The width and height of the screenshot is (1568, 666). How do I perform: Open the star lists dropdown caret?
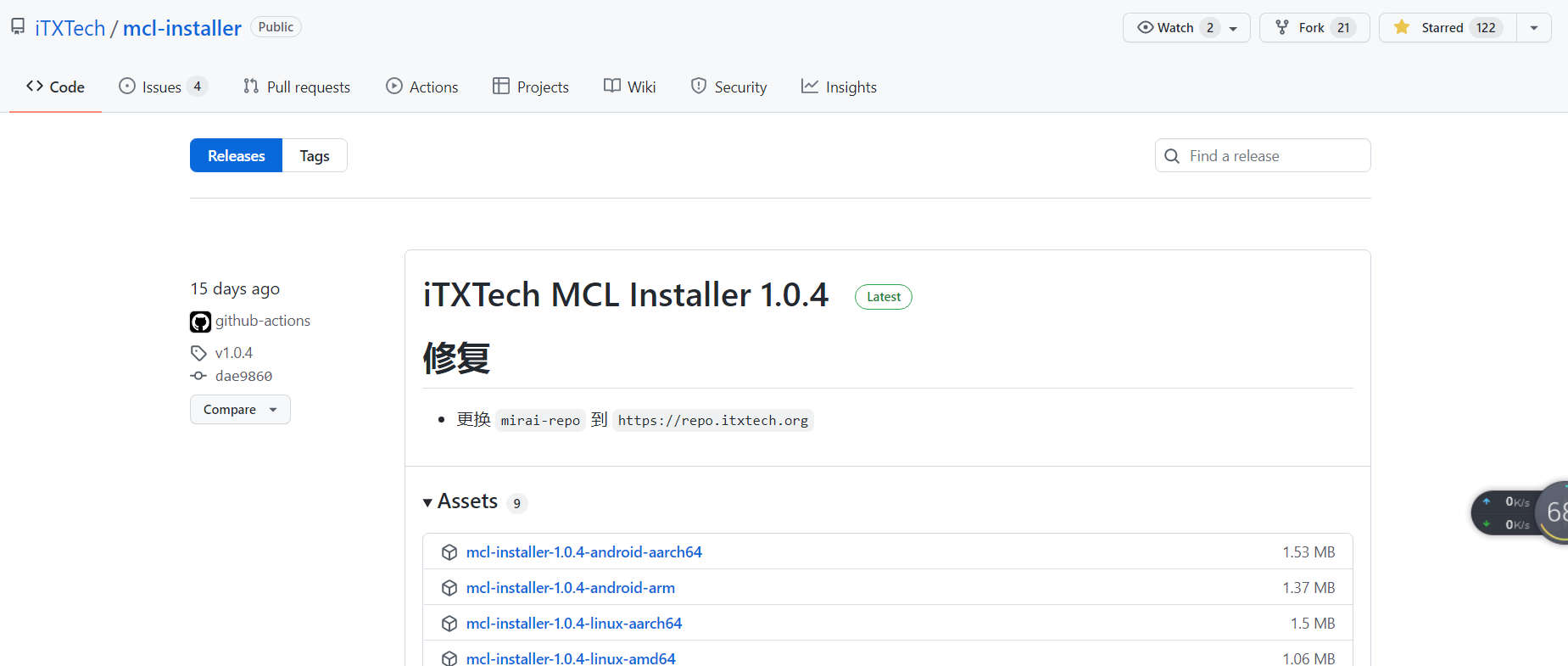(x=1534, y=28)
